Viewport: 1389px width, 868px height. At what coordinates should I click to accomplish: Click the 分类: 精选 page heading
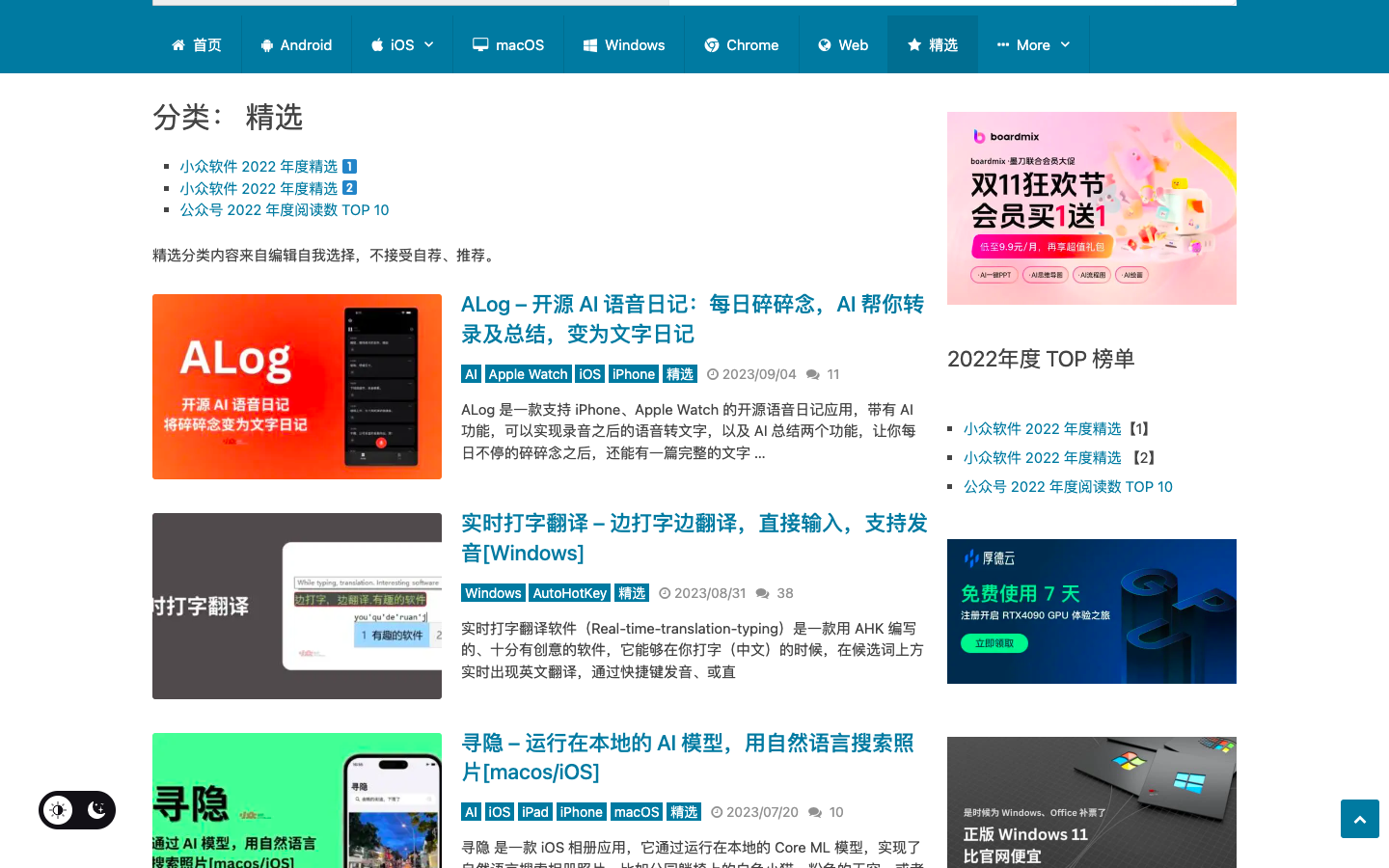[228, 118]
